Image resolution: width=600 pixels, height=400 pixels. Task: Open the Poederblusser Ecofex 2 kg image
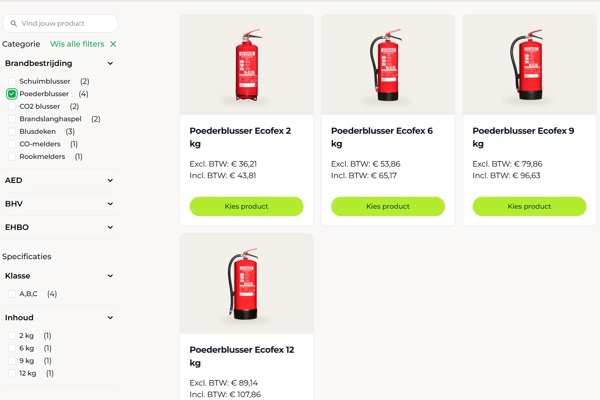click(x=246, y=65)
